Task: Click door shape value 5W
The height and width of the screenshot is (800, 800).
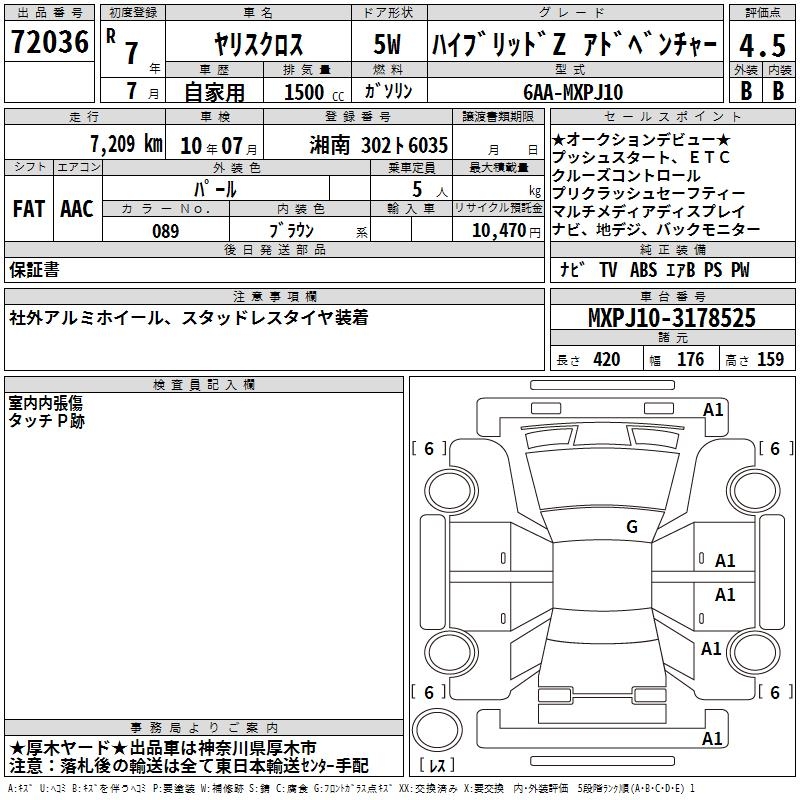Action: [387, 44]
